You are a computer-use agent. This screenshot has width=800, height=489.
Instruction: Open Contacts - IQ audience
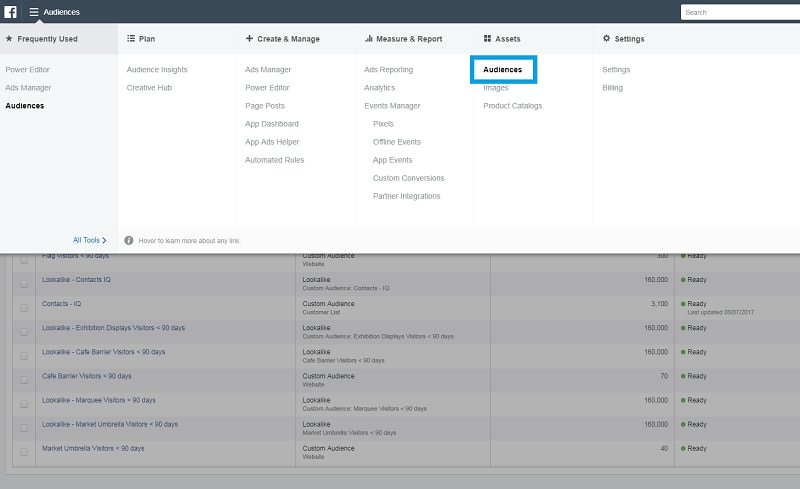[x=61, y=304]
